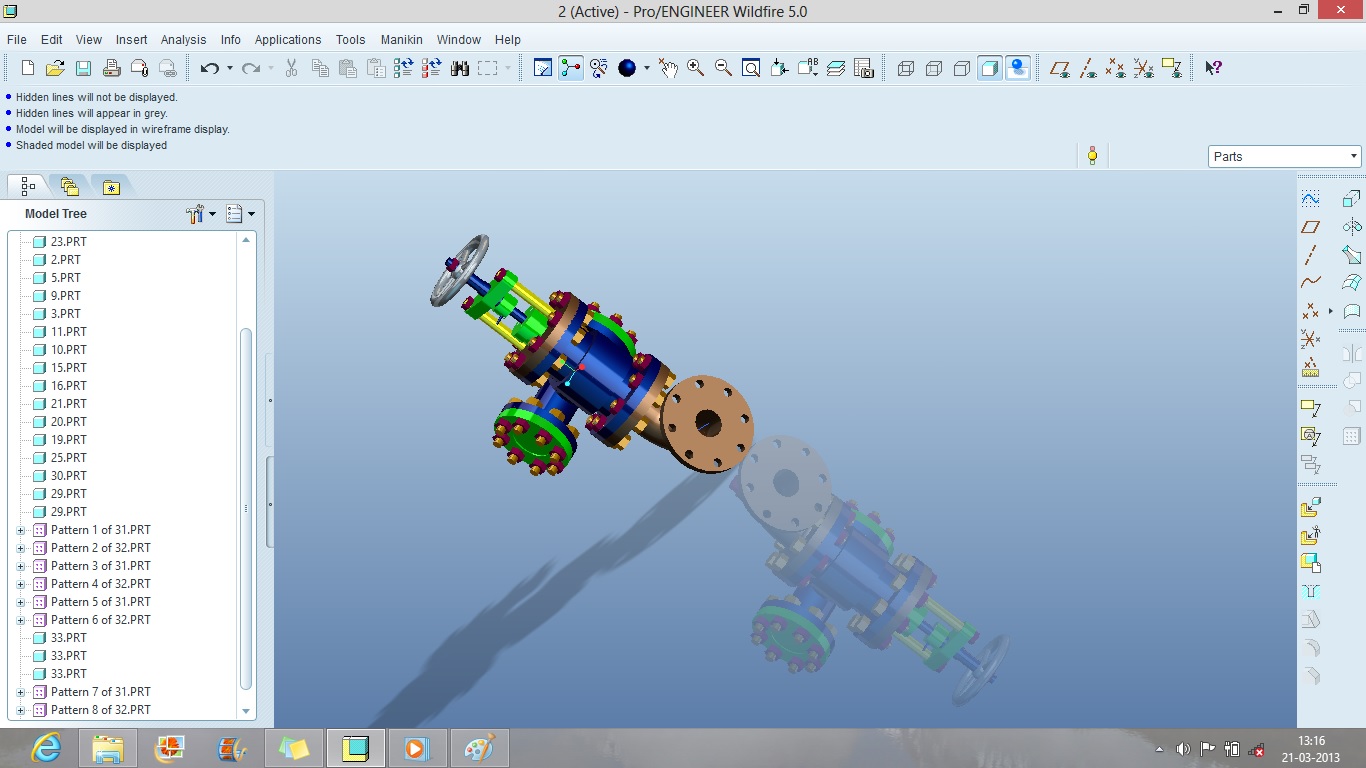Screen dimensions: 1366x768
Task: Click the Add Component to Assembly icon
Action: point(1311,508)
